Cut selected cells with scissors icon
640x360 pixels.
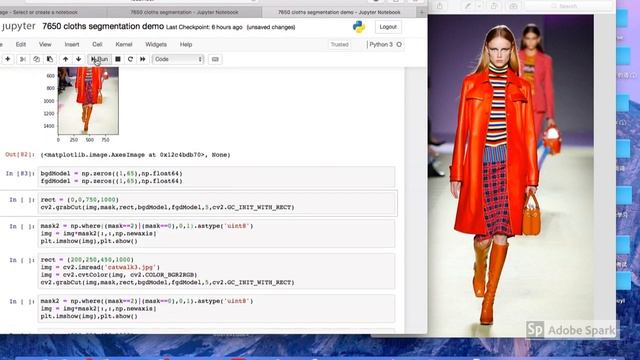tap(23, 59)
